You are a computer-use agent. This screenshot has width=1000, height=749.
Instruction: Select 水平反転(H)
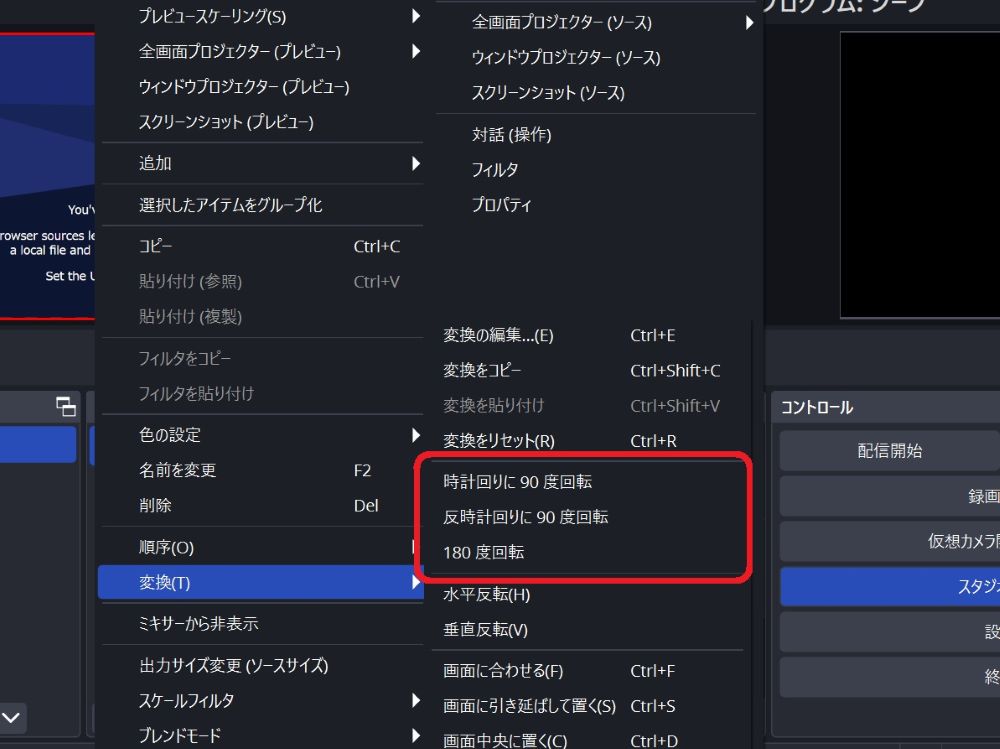pos(588,595)
